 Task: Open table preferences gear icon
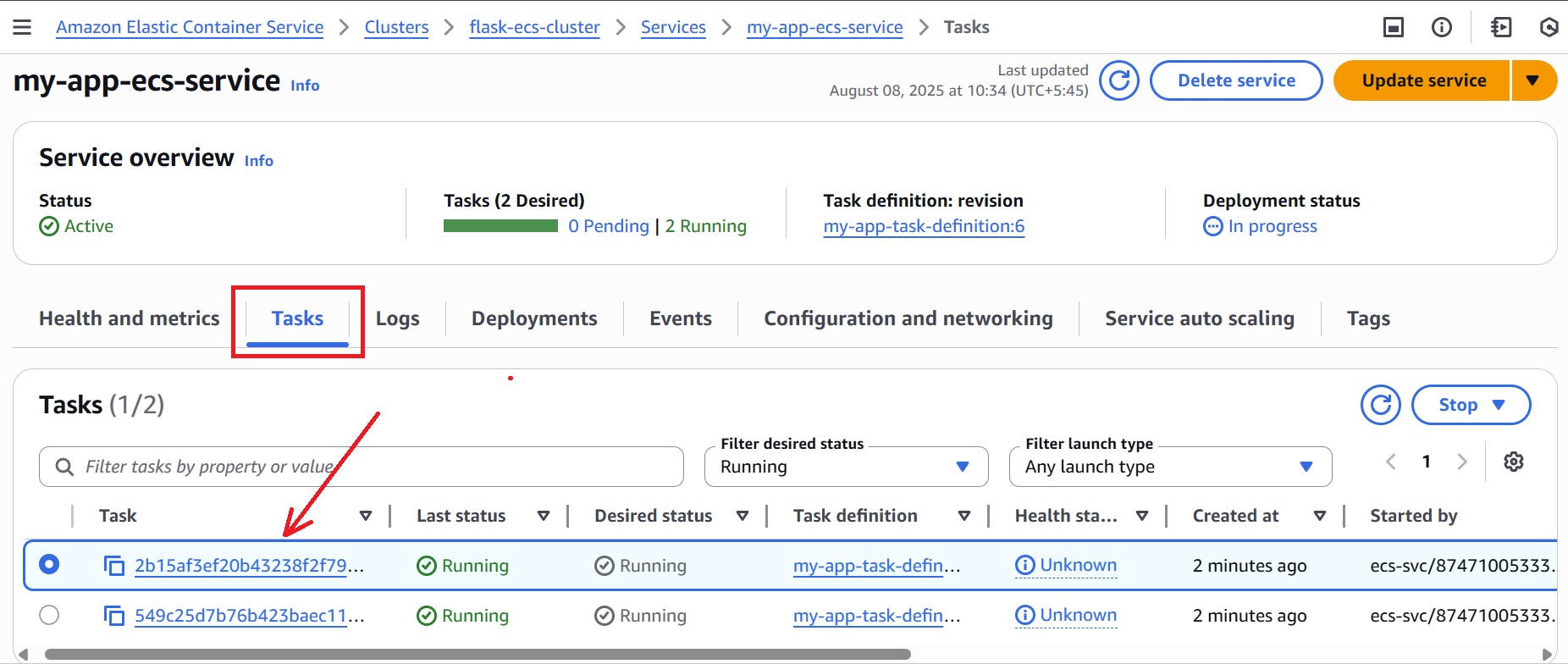1514,462
